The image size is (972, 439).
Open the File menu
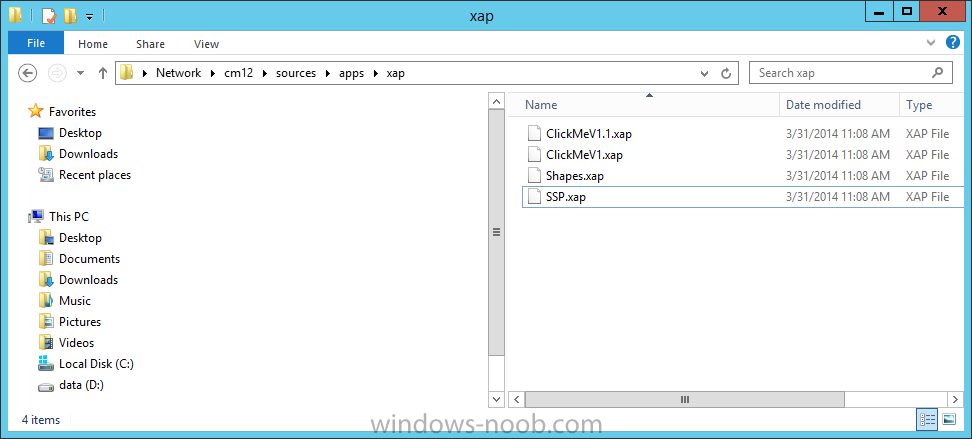tap(36, 43)
